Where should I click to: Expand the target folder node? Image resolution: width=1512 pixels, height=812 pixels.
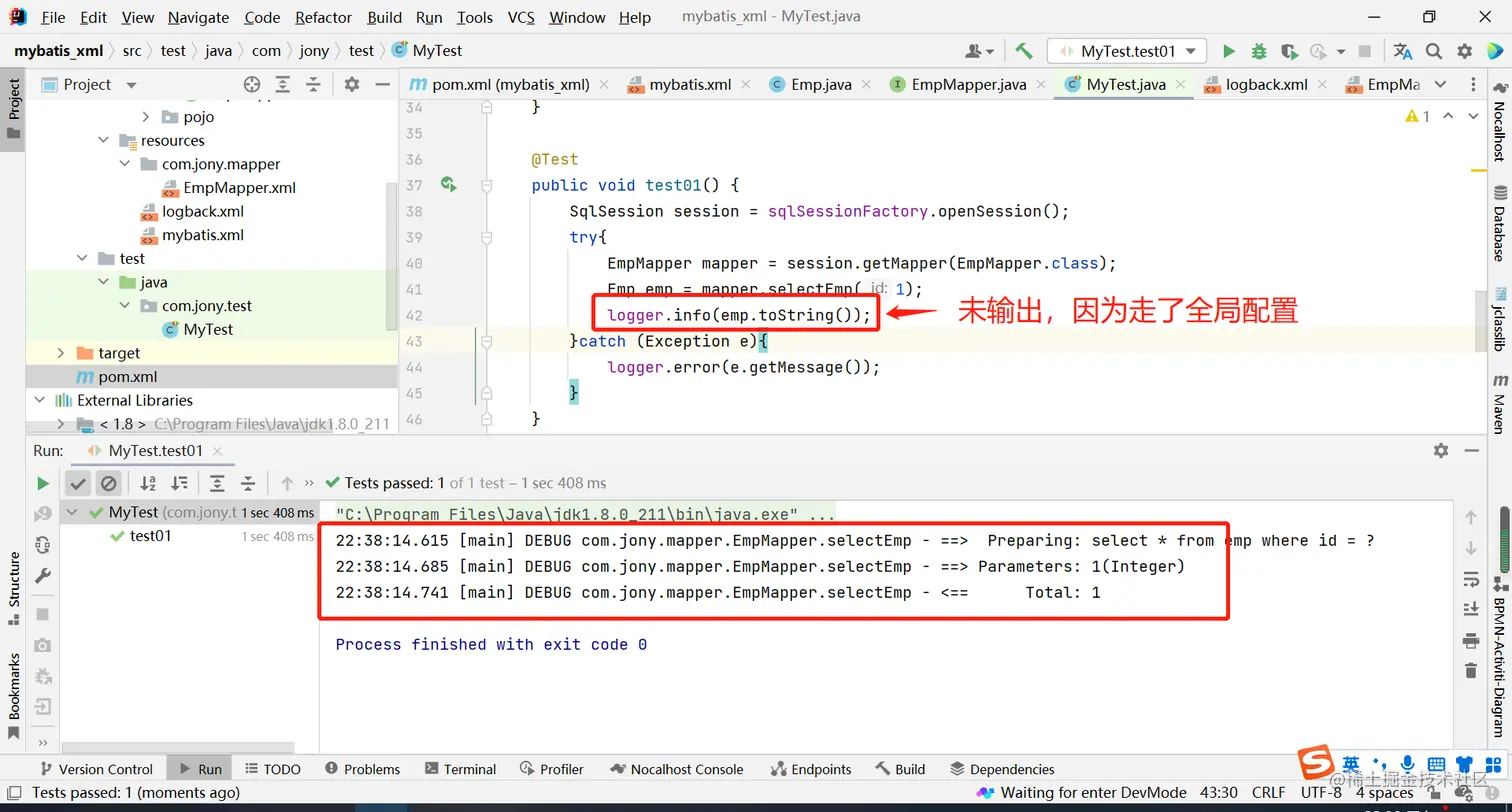point(61,353)
